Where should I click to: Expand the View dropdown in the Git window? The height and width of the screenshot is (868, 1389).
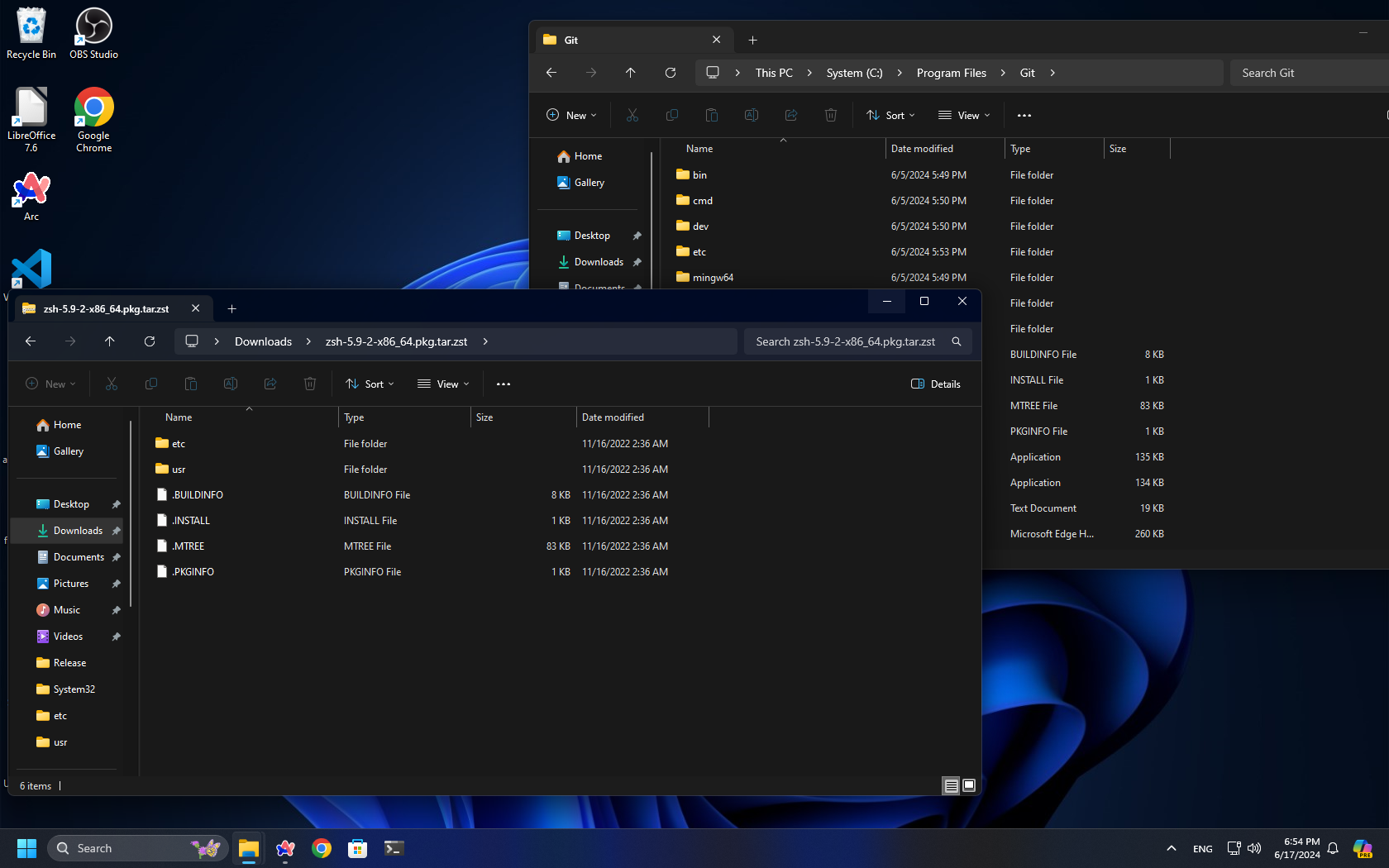tap(963, 115)
